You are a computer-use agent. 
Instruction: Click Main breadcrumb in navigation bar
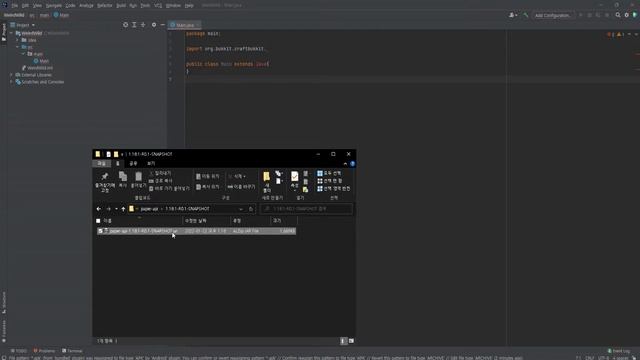coord(62,15)
